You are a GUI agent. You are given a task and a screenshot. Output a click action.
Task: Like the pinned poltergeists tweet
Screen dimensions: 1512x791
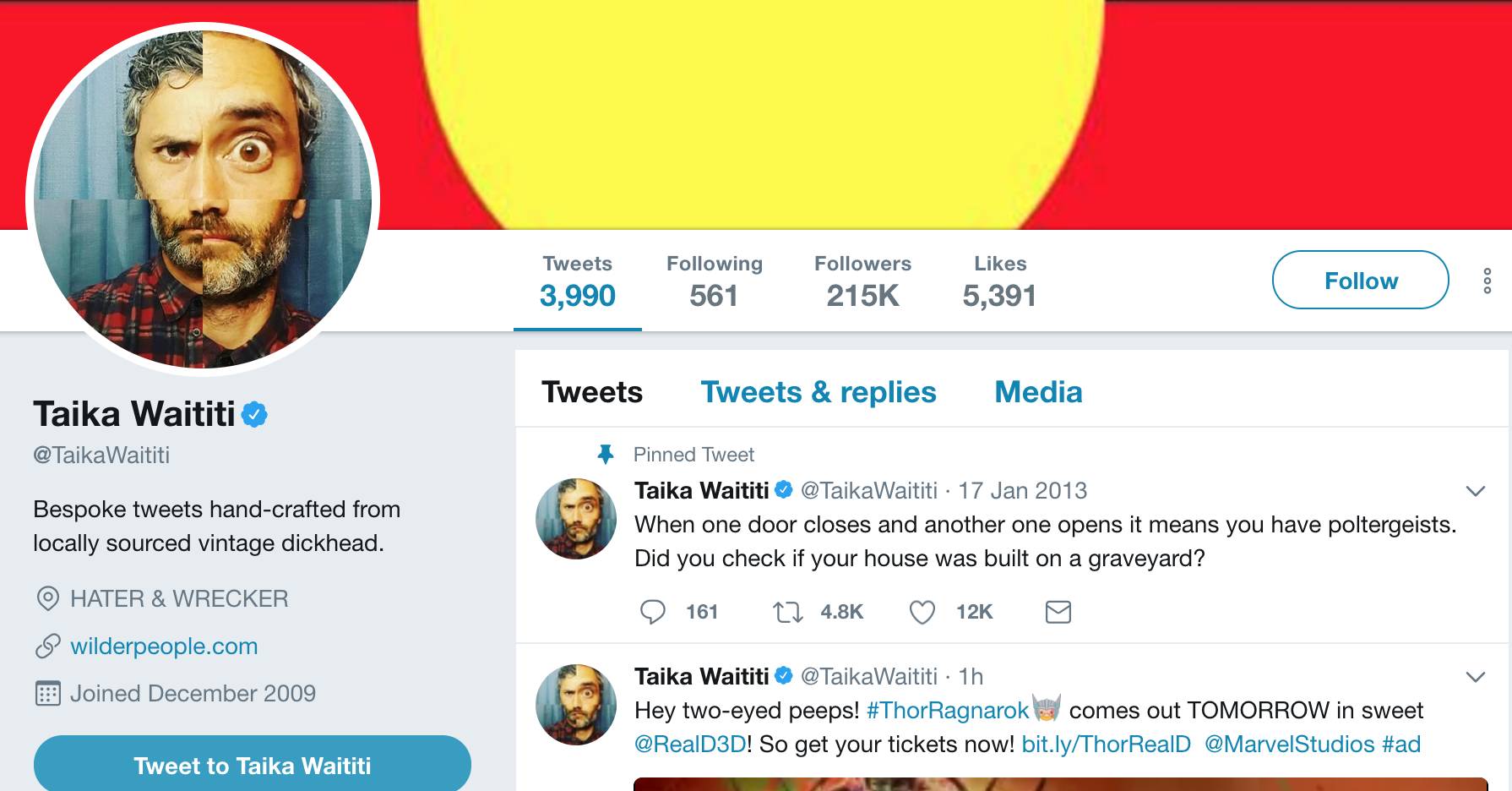922,612
